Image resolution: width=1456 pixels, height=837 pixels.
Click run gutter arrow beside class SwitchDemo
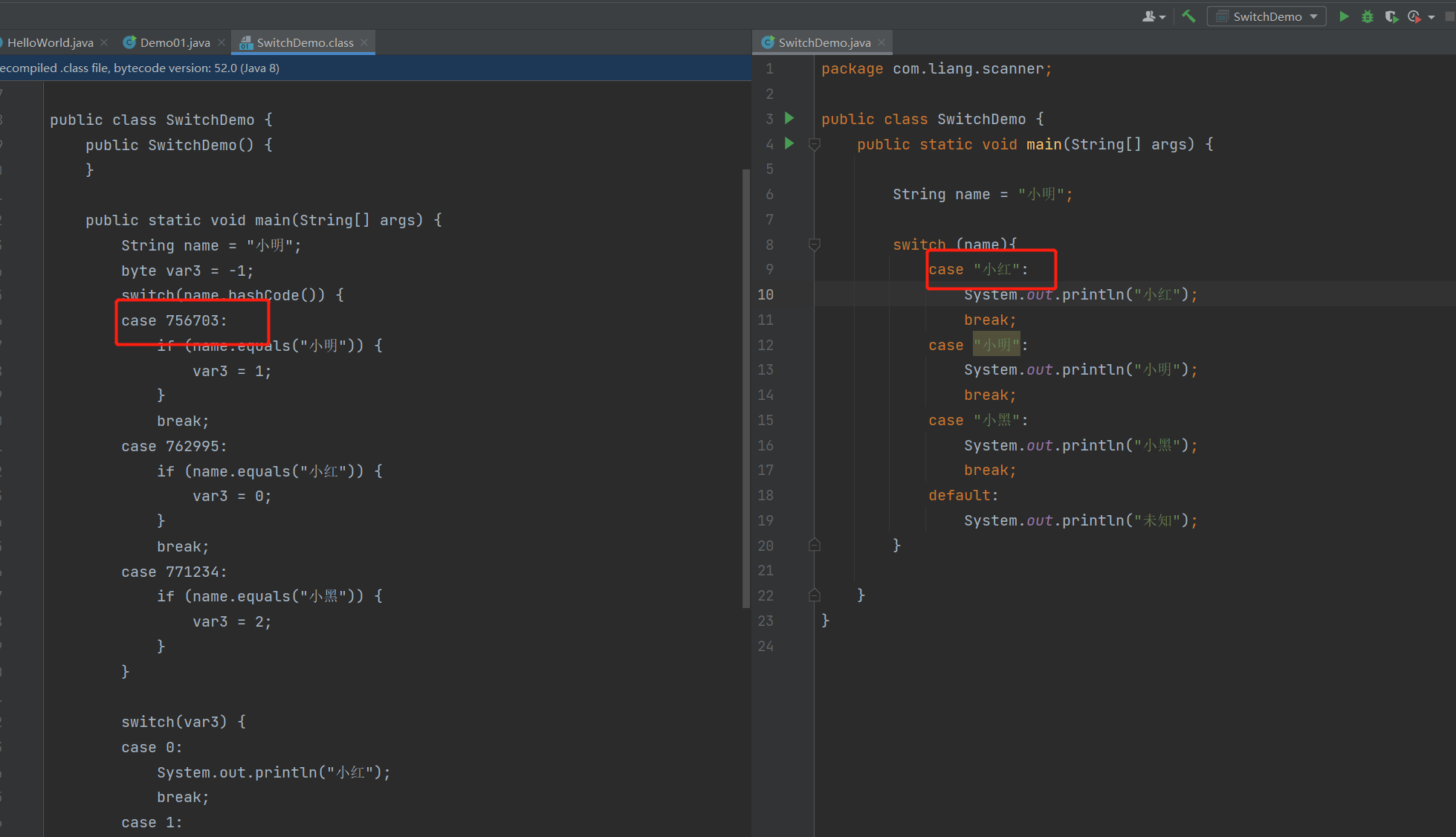pyautogui.click(x=789, y=118)
